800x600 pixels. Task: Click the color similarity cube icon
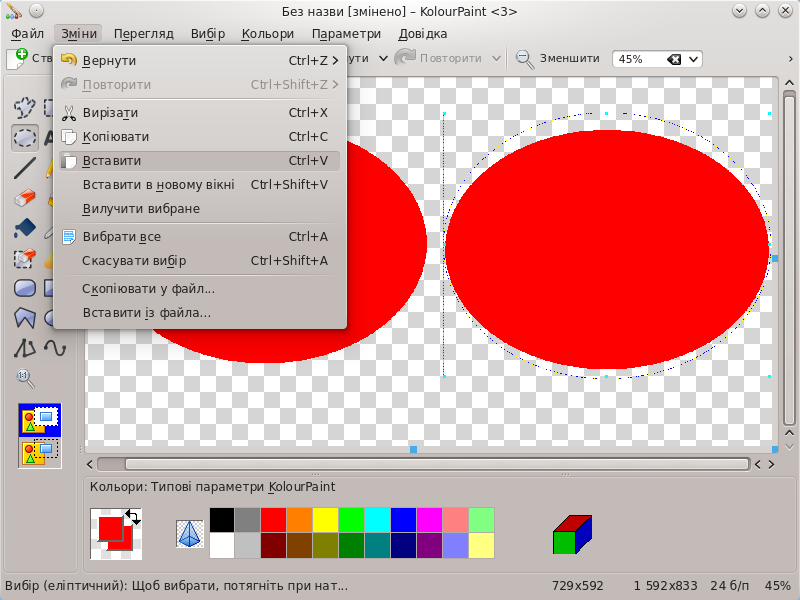click(572, 534)
